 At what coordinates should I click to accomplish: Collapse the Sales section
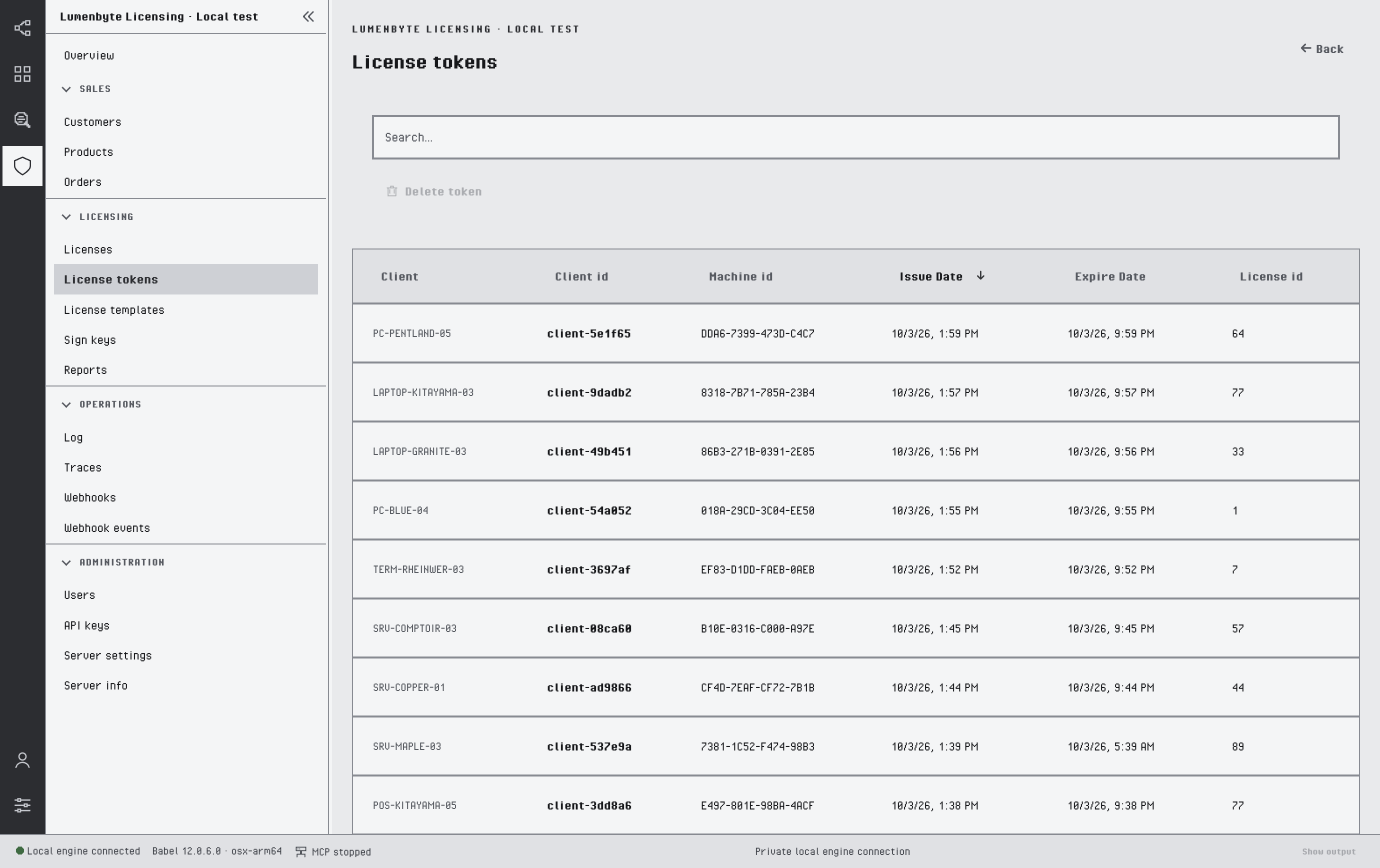point(66,89)
